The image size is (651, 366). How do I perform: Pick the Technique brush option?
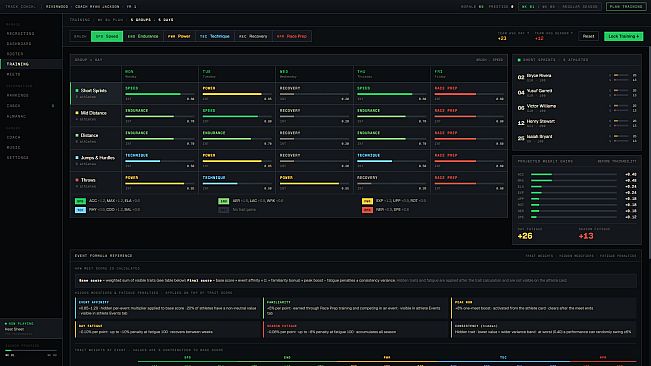[215, 37]
